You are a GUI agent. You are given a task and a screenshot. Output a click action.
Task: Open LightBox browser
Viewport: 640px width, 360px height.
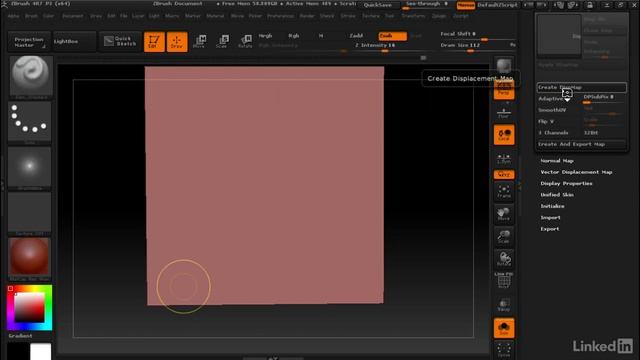[x=74, y=42]
